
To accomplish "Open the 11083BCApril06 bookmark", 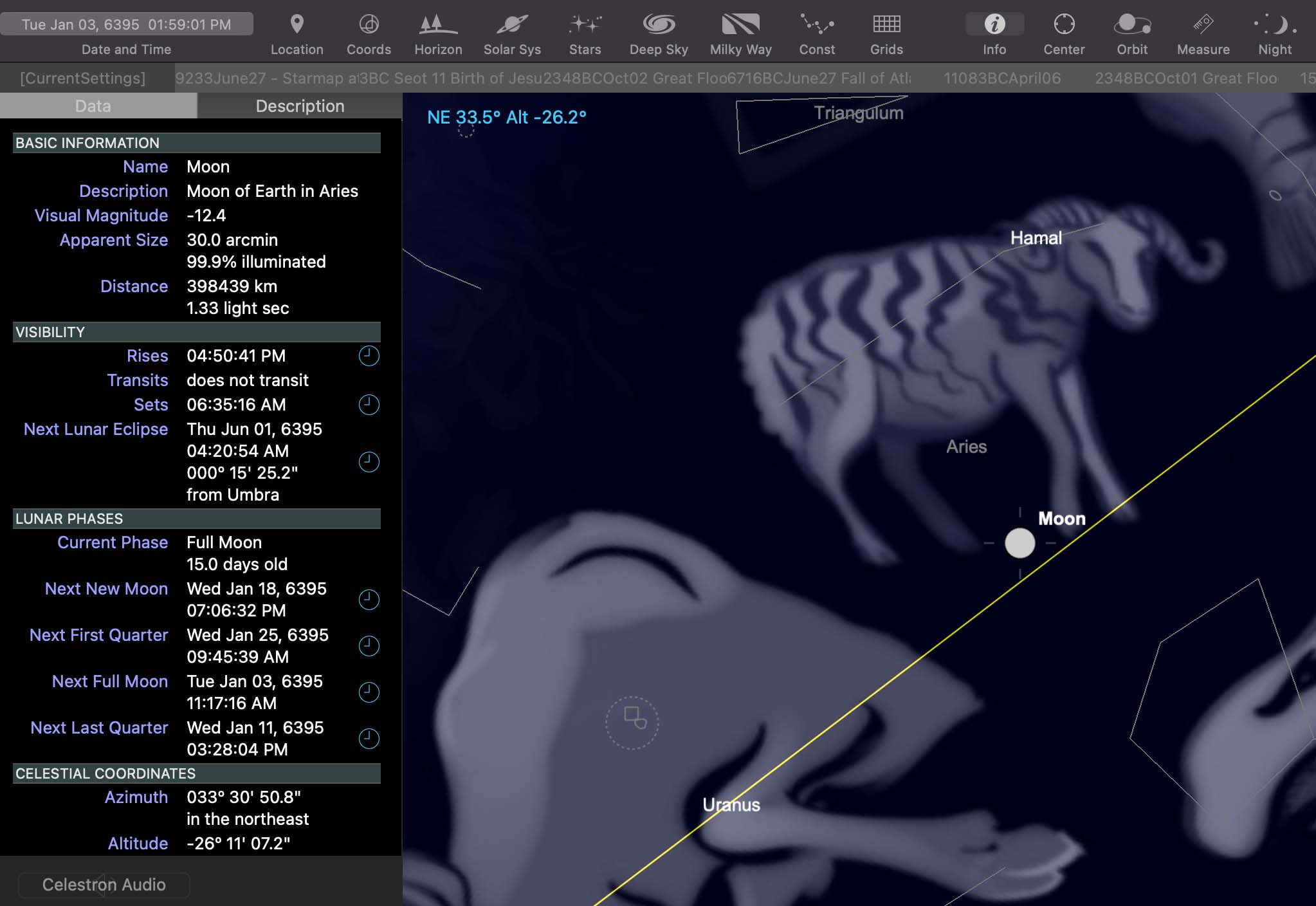I will point(1001,78).
